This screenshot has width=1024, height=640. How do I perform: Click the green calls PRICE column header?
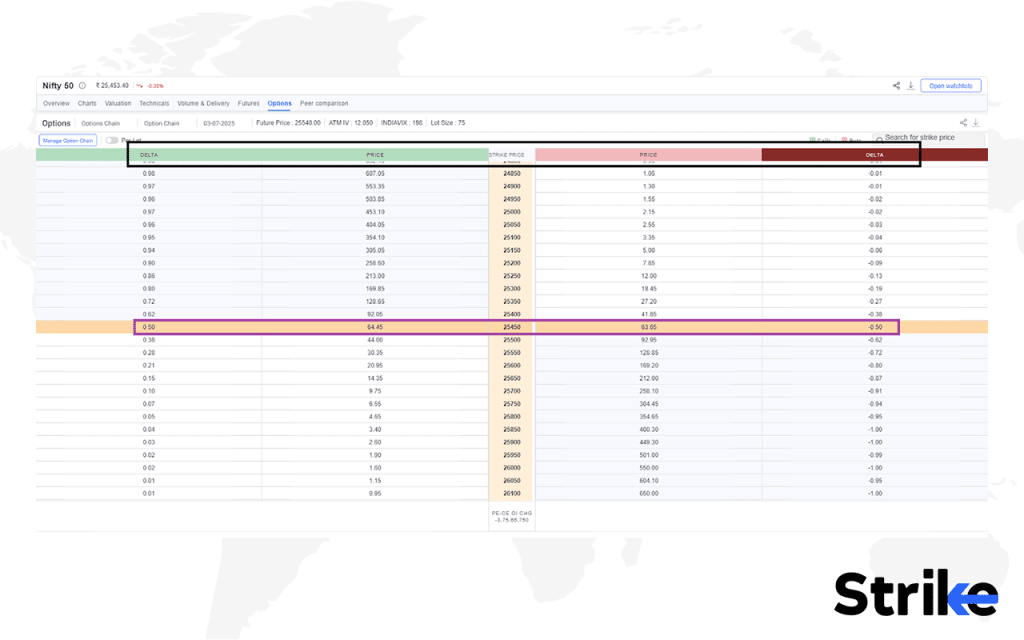click(x=375, y=155)
